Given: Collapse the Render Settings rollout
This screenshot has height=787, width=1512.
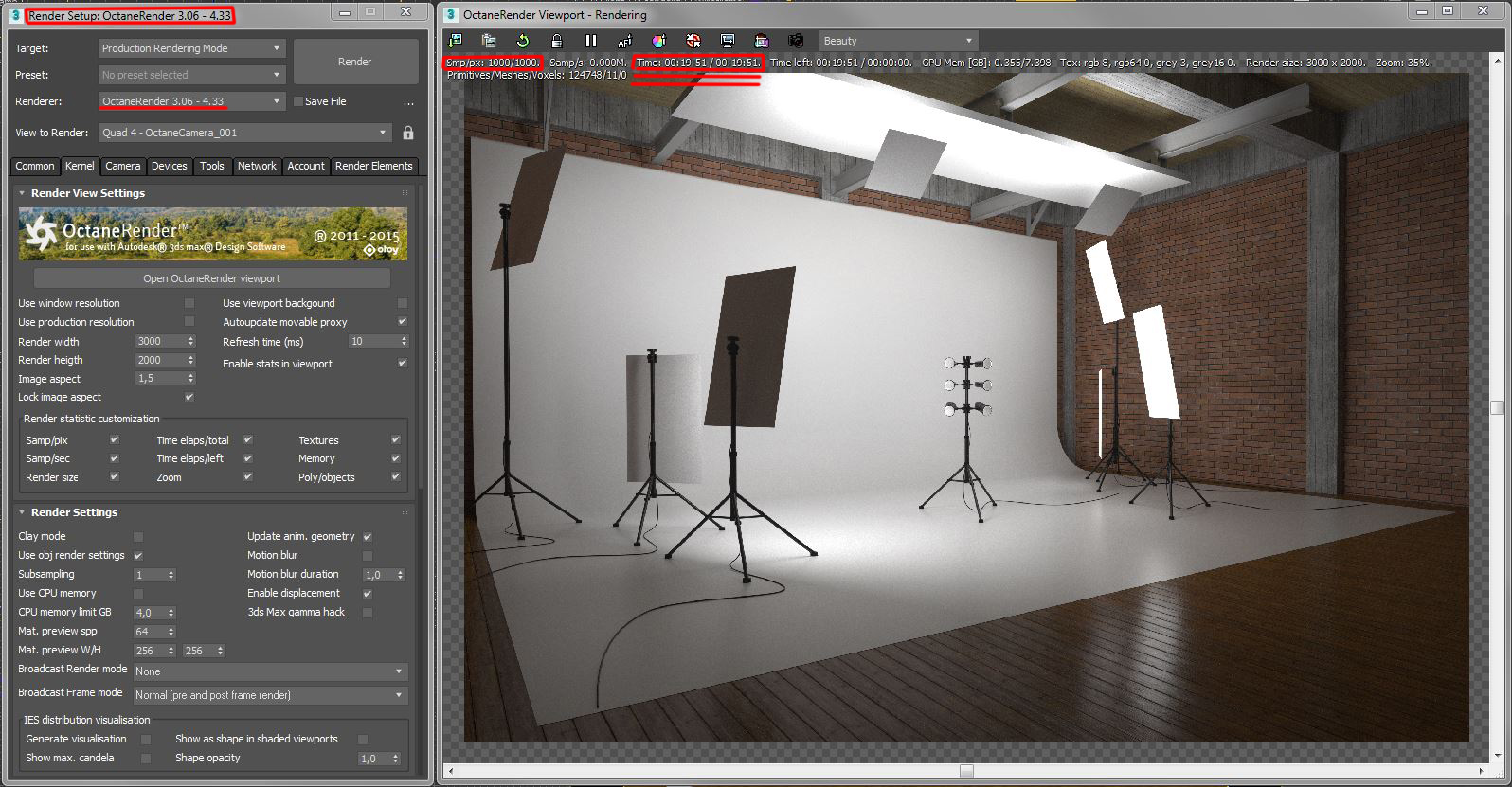Looking at the screenshot, I should (22, 512).
